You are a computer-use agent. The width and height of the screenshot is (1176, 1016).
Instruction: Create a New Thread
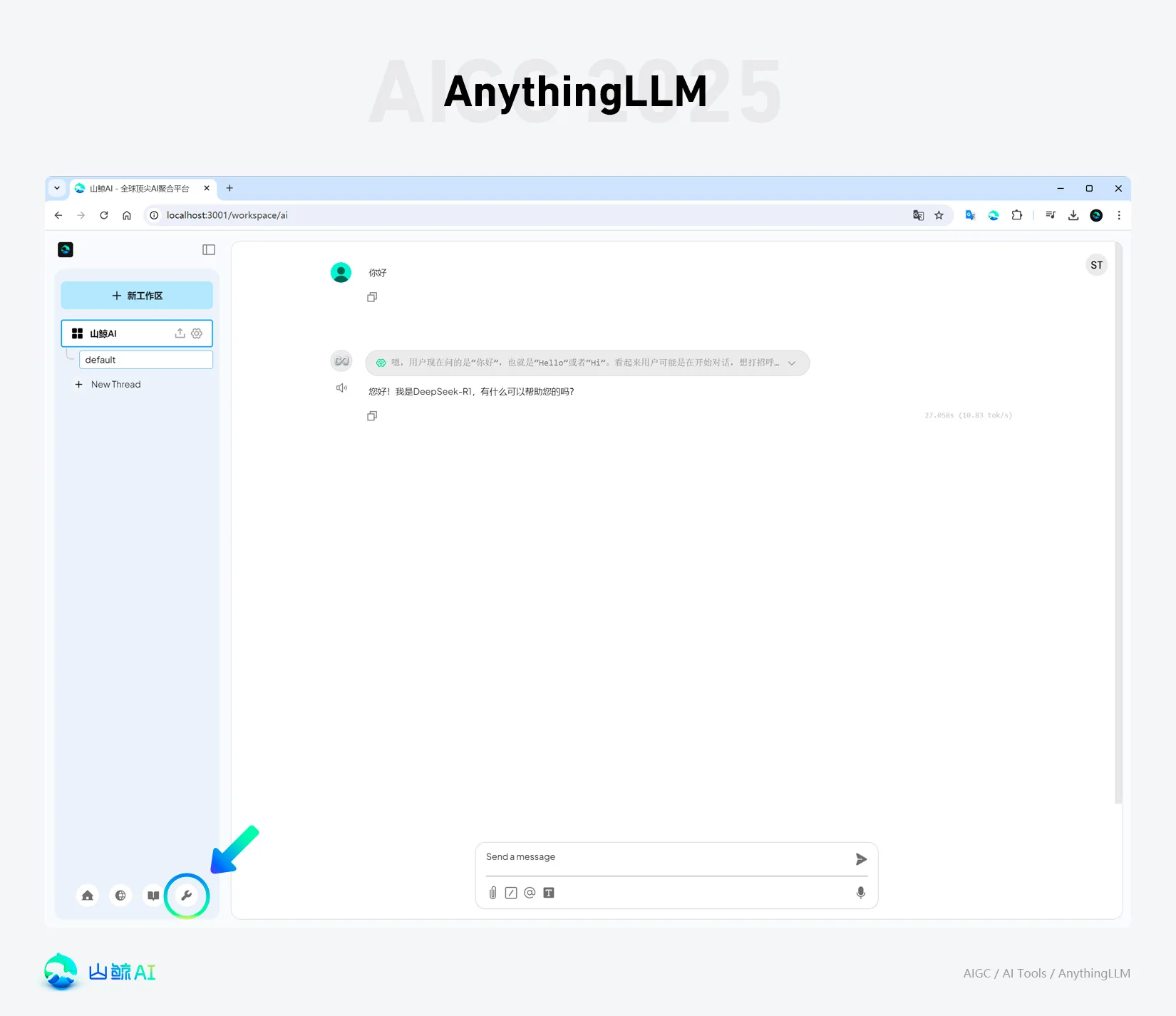108,385
